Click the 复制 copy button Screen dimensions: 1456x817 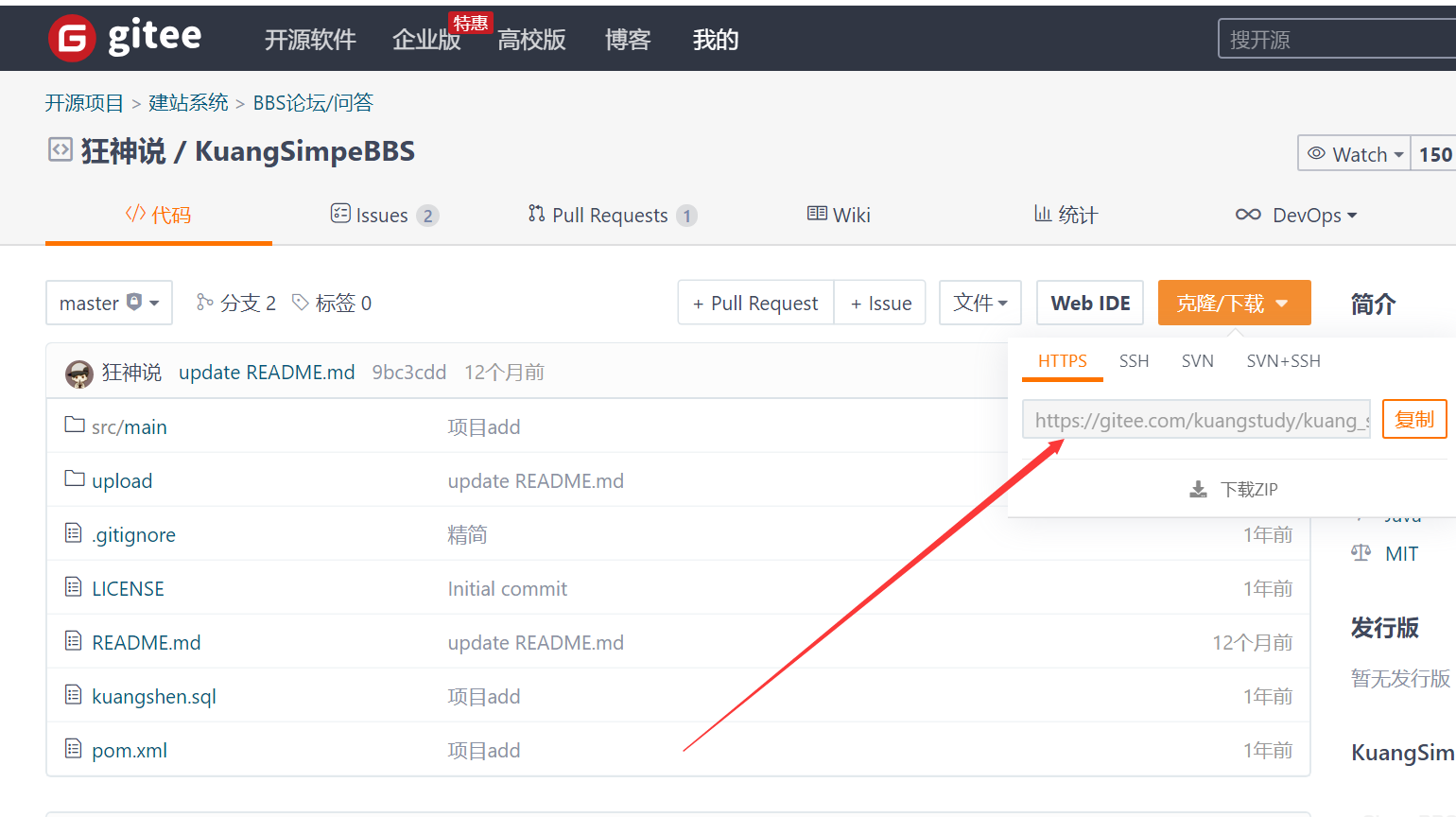[1414, 419]
